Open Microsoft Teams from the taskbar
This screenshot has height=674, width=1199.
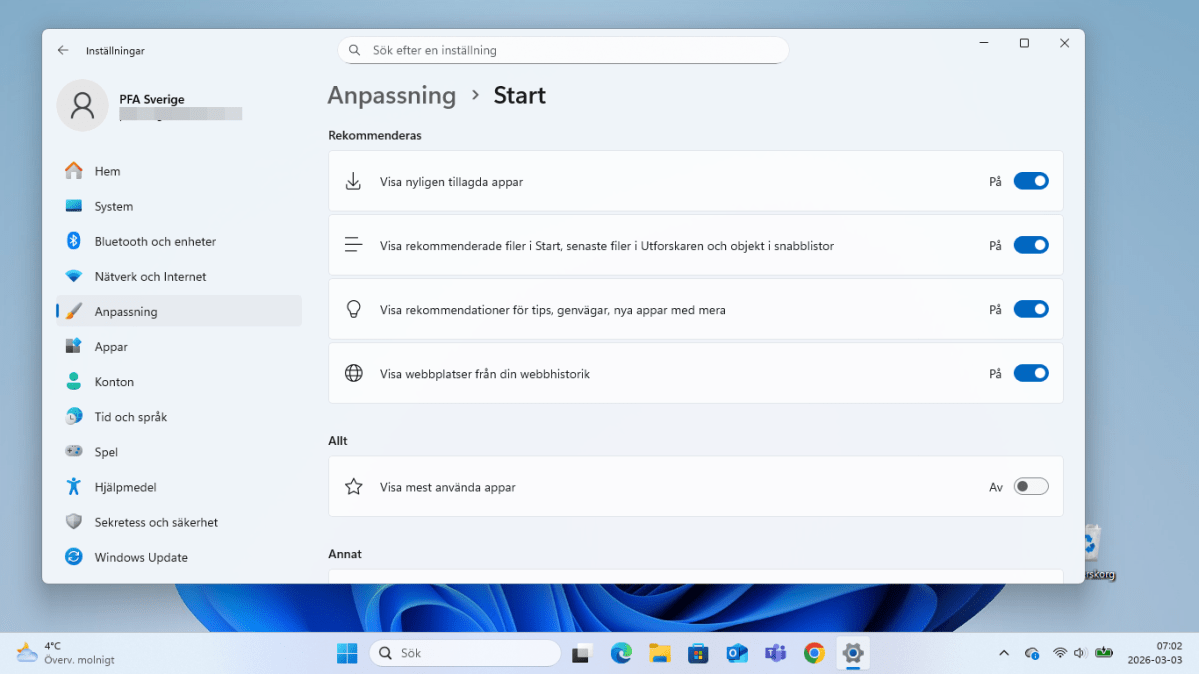click(775, 652)
